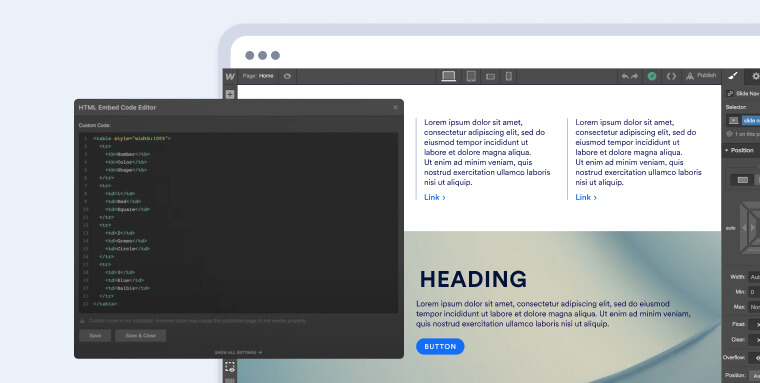This screenshot has width=760, height=383.
Task: Expand Show All Settings in code editor
Action: tap(238, 352)
